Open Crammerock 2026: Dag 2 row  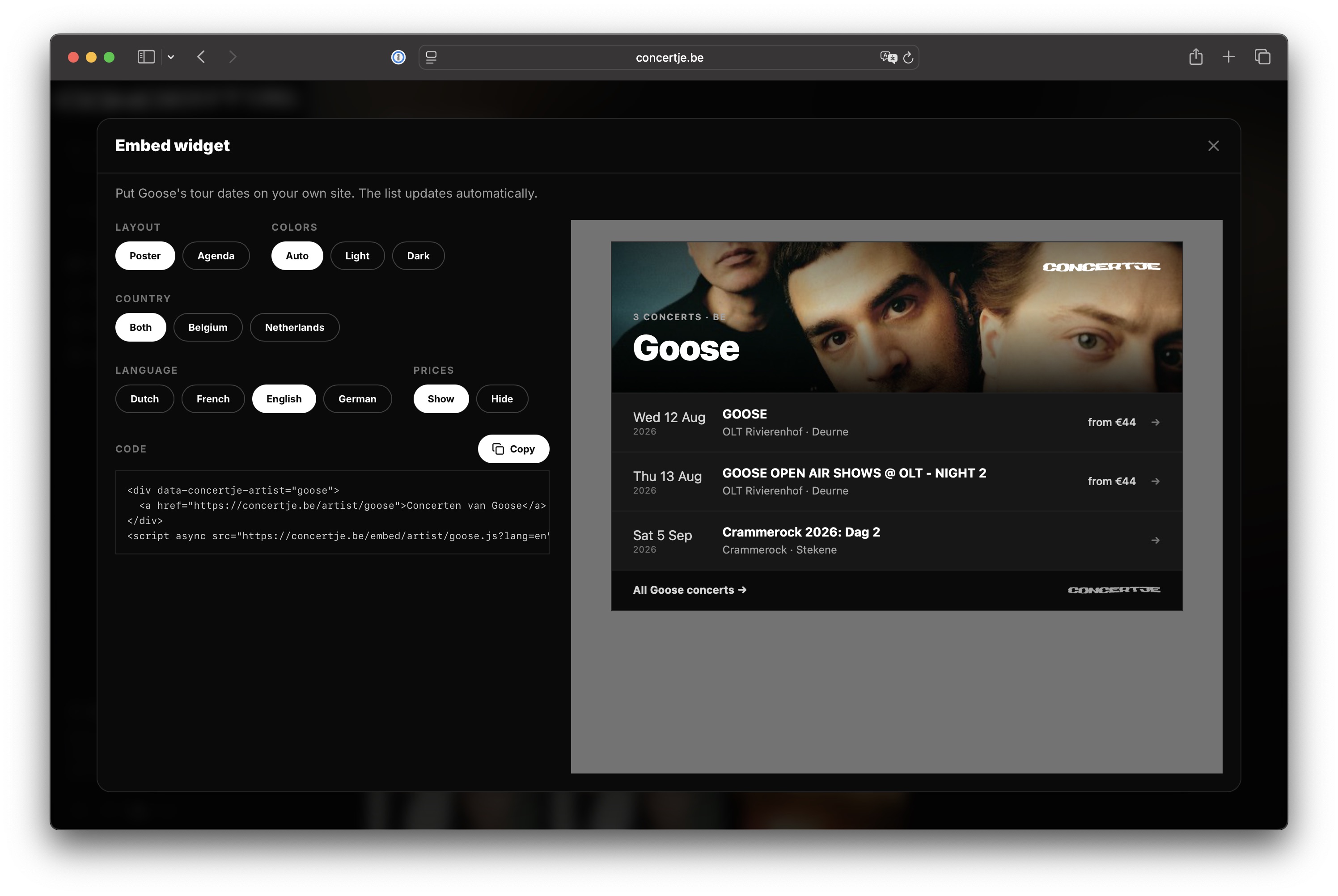tap(897, 541)
